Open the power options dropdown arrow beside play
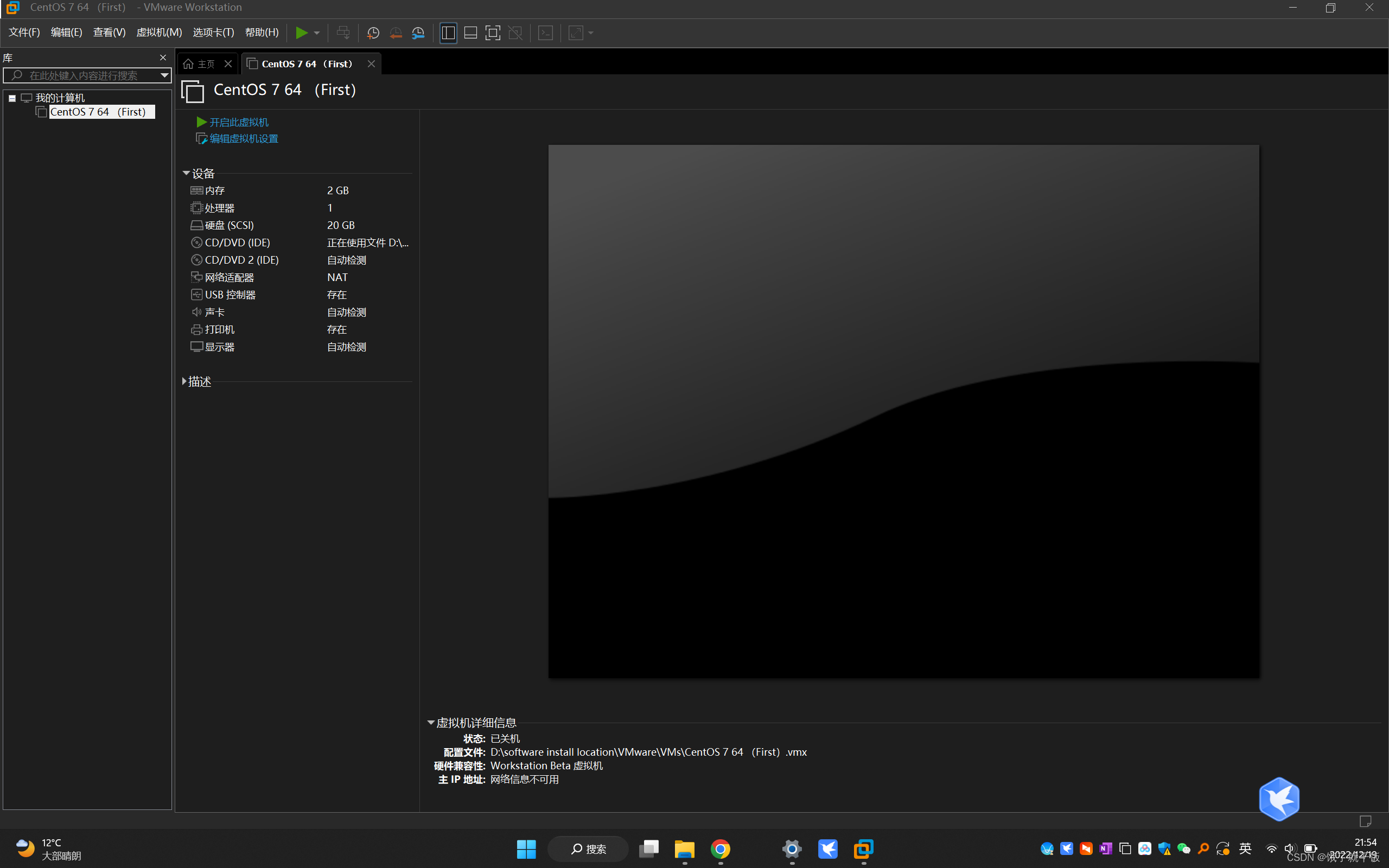1389x868 pixels. coord(317,33)
